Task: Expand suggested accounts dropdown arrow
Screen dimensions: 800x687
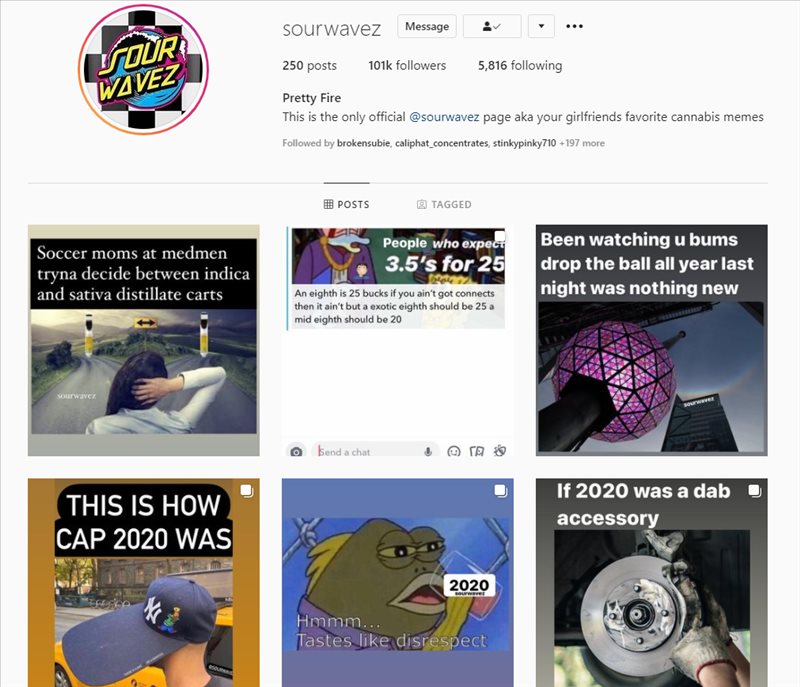Action: coord(541,27)
